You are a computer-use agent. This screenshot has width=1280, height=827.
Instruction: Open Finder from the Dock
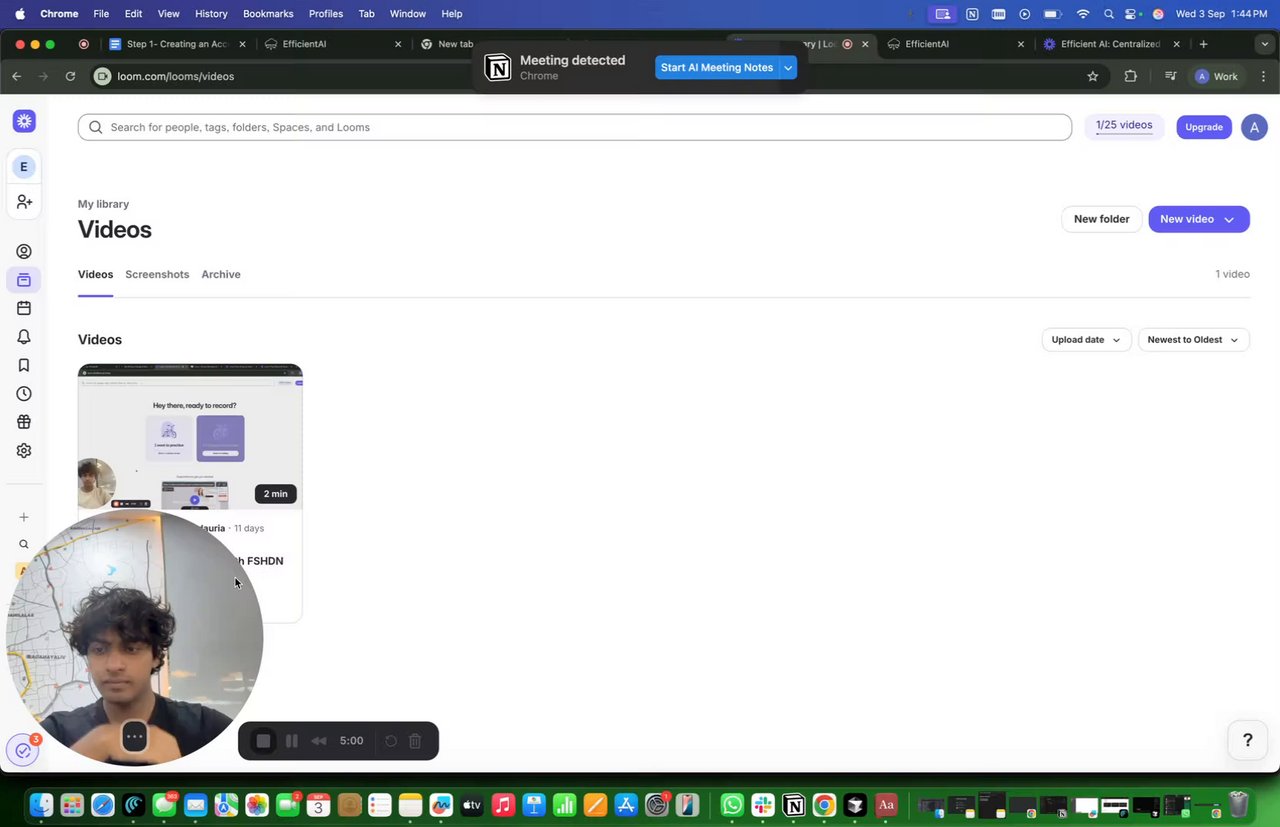click(x=41, y=804)
